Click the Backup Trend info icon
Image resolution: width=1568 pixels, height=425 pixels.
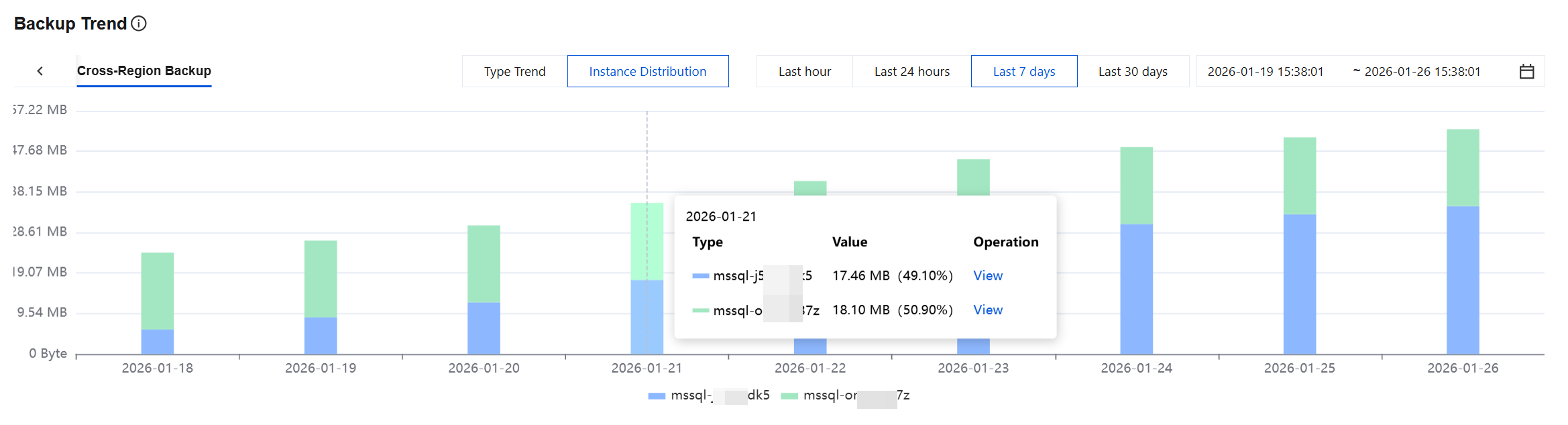coord(139,23)
